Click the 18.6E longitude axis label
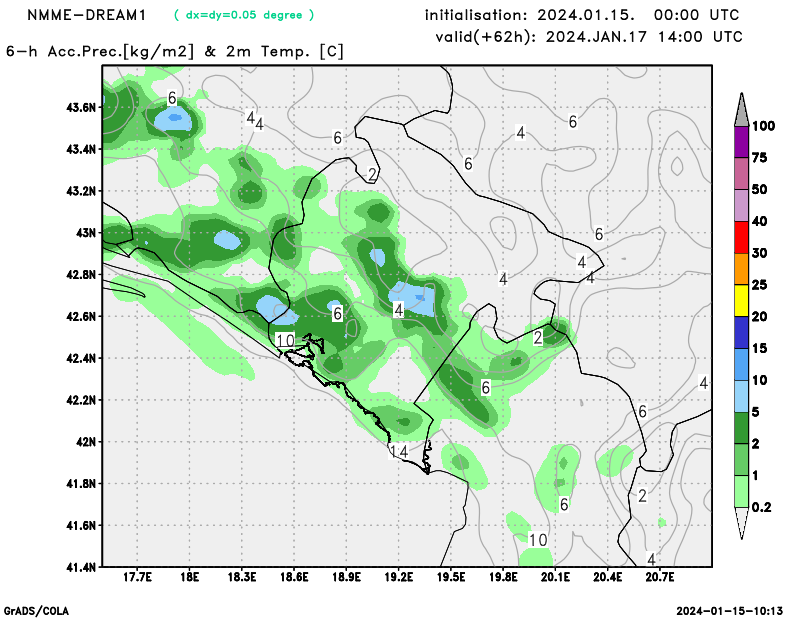Image resolution: width=800 pixels, height=618 pixels. coord(294,577)
